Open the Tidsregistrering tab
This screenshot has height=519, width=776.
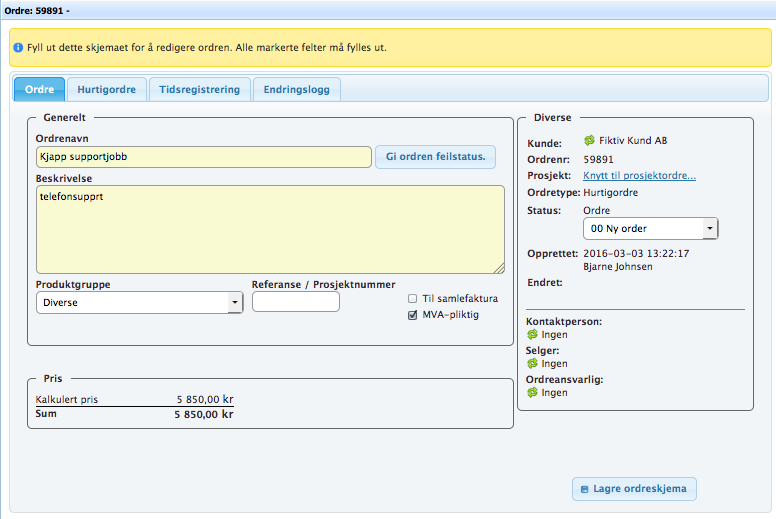(x=200, y=89)
